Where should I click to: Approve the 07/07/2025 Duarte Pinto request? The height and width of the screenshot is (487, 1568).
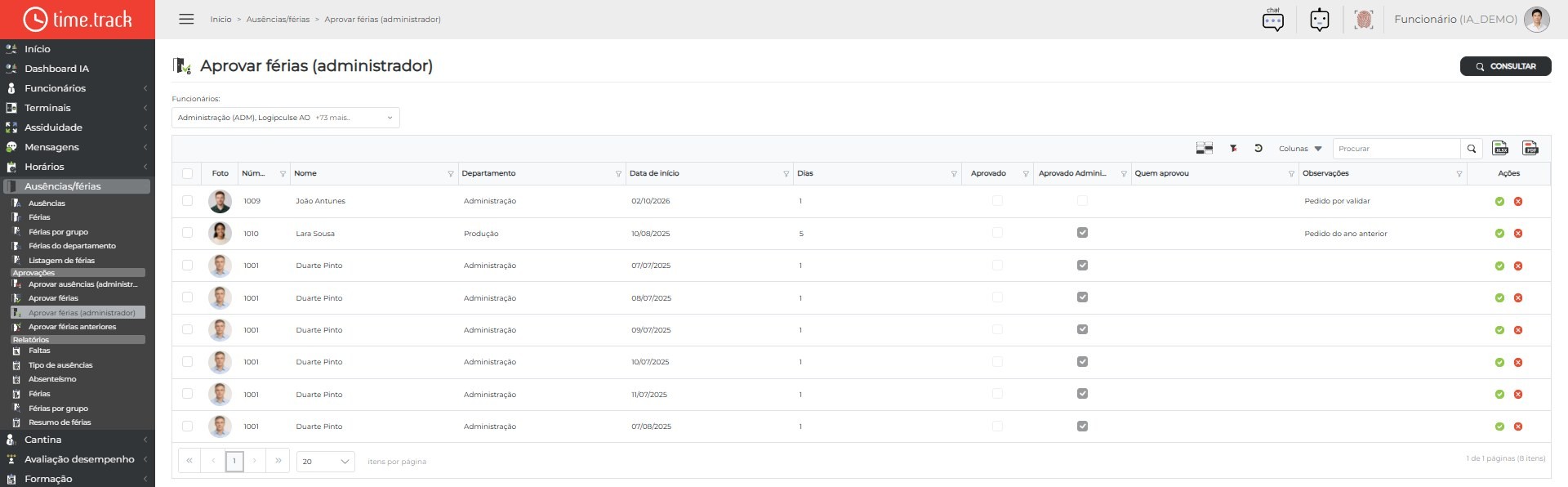1499,266
